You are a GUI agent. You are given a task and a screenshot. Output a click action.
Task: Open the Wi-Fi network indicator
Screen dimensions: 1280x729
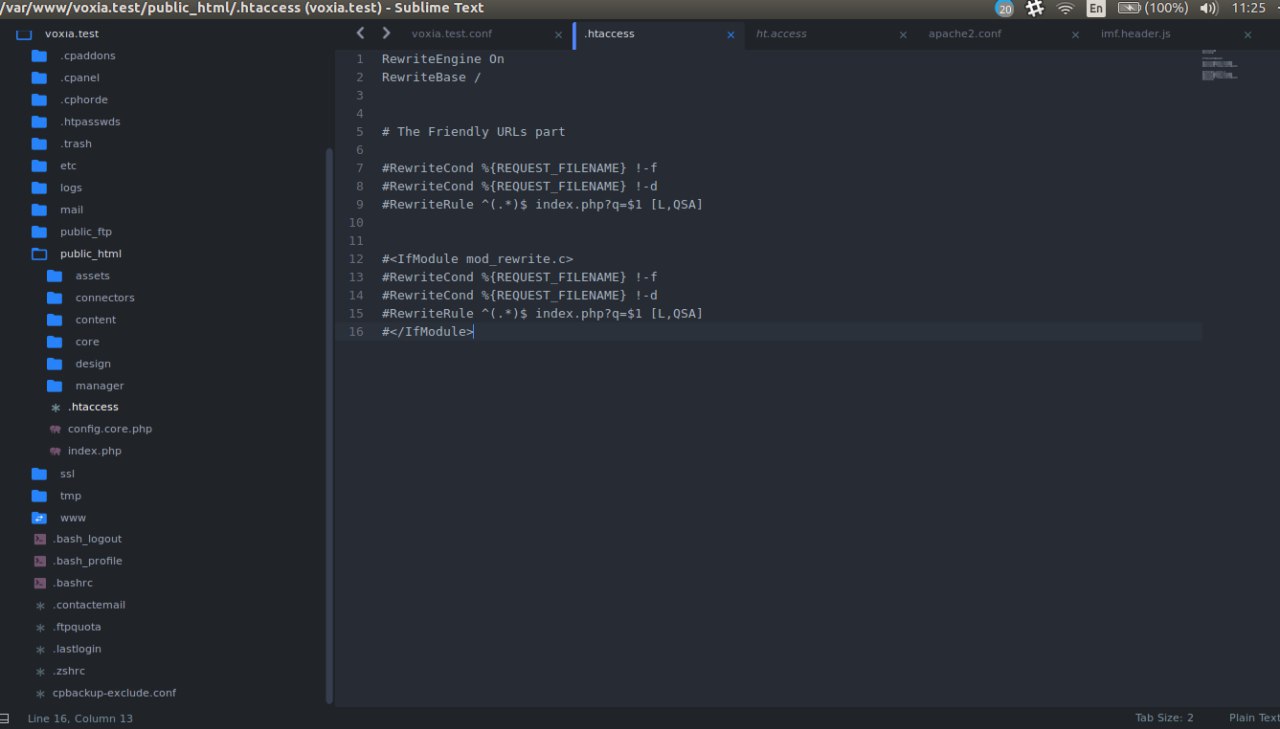[1065, 8]
